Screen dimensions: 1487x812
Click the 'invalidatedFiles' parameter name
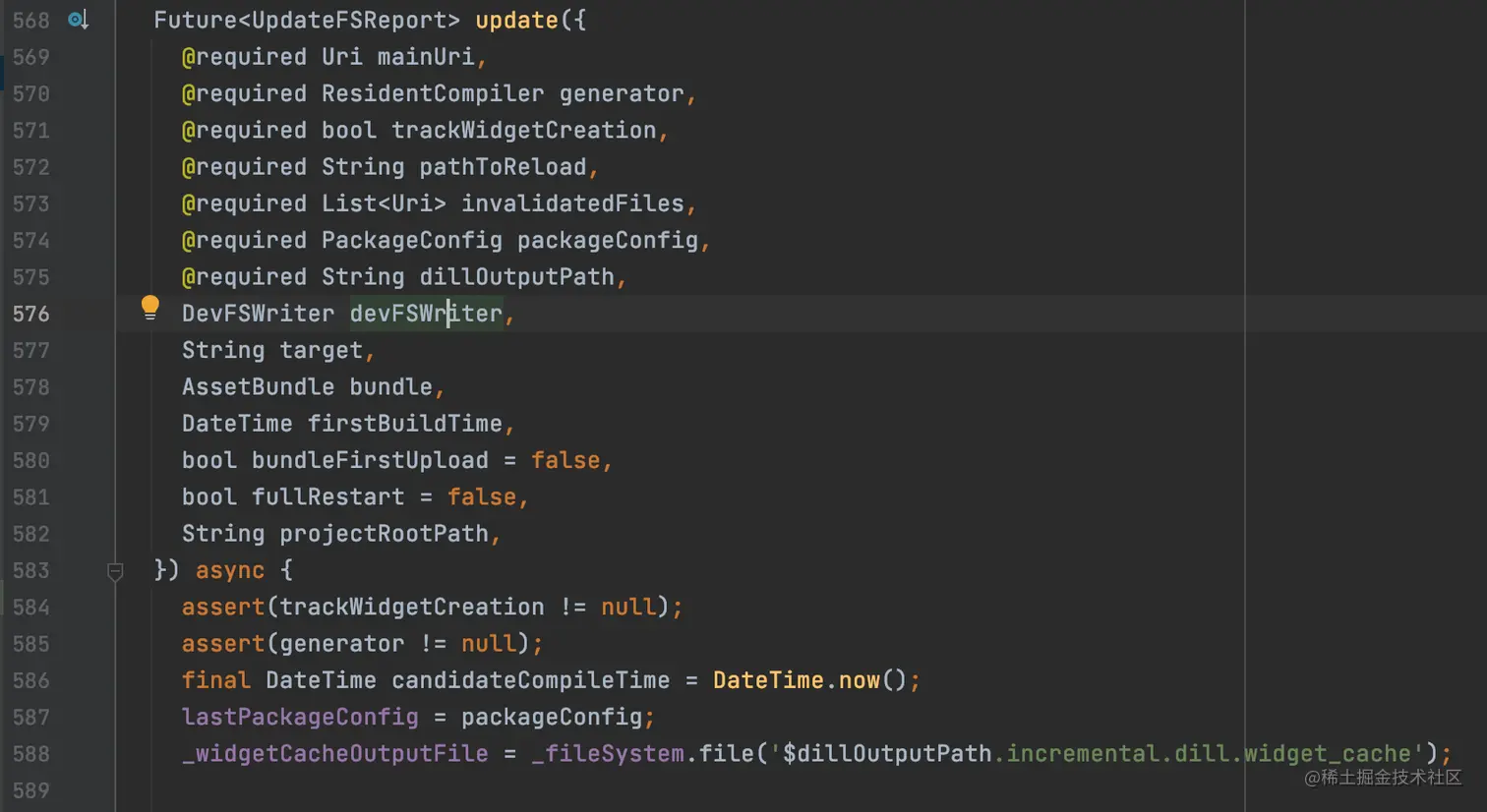(572, 203)
